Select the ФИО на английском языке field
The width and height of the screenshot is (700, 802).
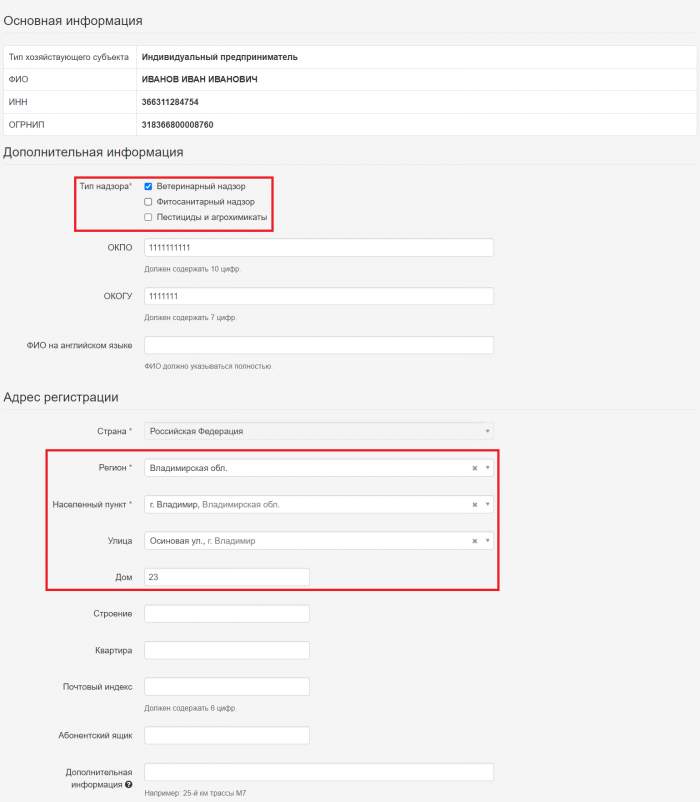pos(318,345)
